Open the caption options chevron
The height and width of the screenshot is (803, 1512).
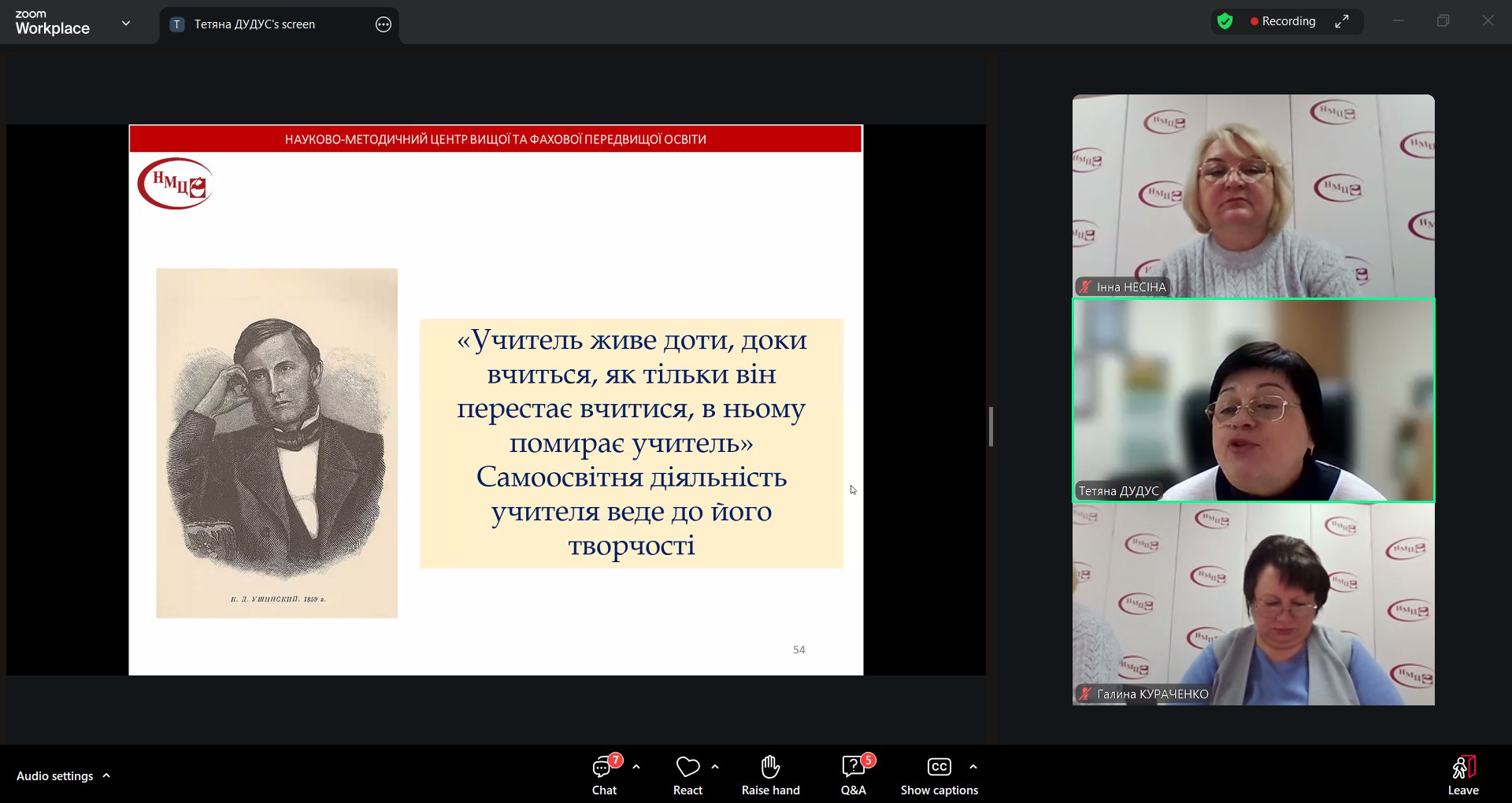click(x=973, y=767)
